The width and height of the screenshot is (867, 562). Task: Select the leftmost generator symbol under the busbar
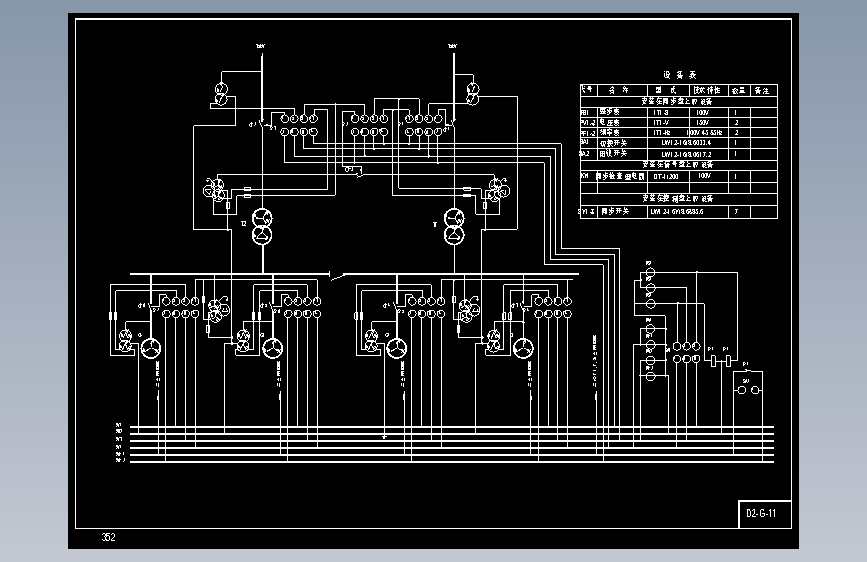pos(150,348)
